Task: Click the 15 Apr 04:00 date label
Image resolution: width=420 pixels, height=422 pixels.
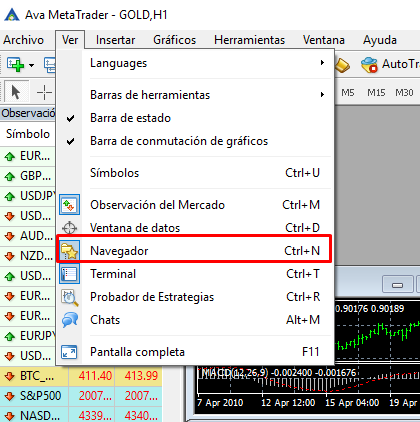Action: [x=352, y=403]
